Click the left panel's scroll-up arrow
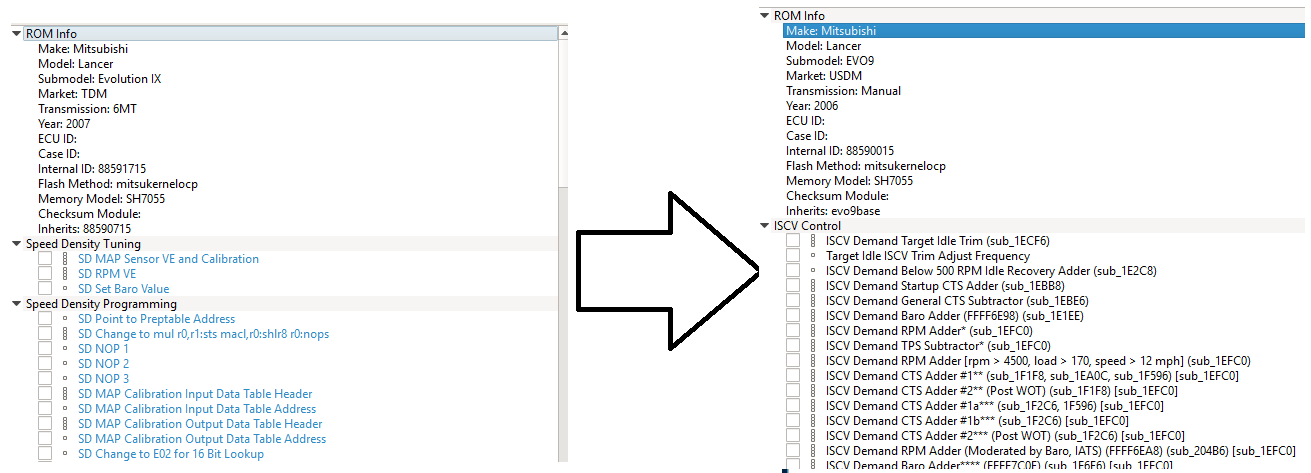Screen dimensions: 1311x473 pos(562,35)
